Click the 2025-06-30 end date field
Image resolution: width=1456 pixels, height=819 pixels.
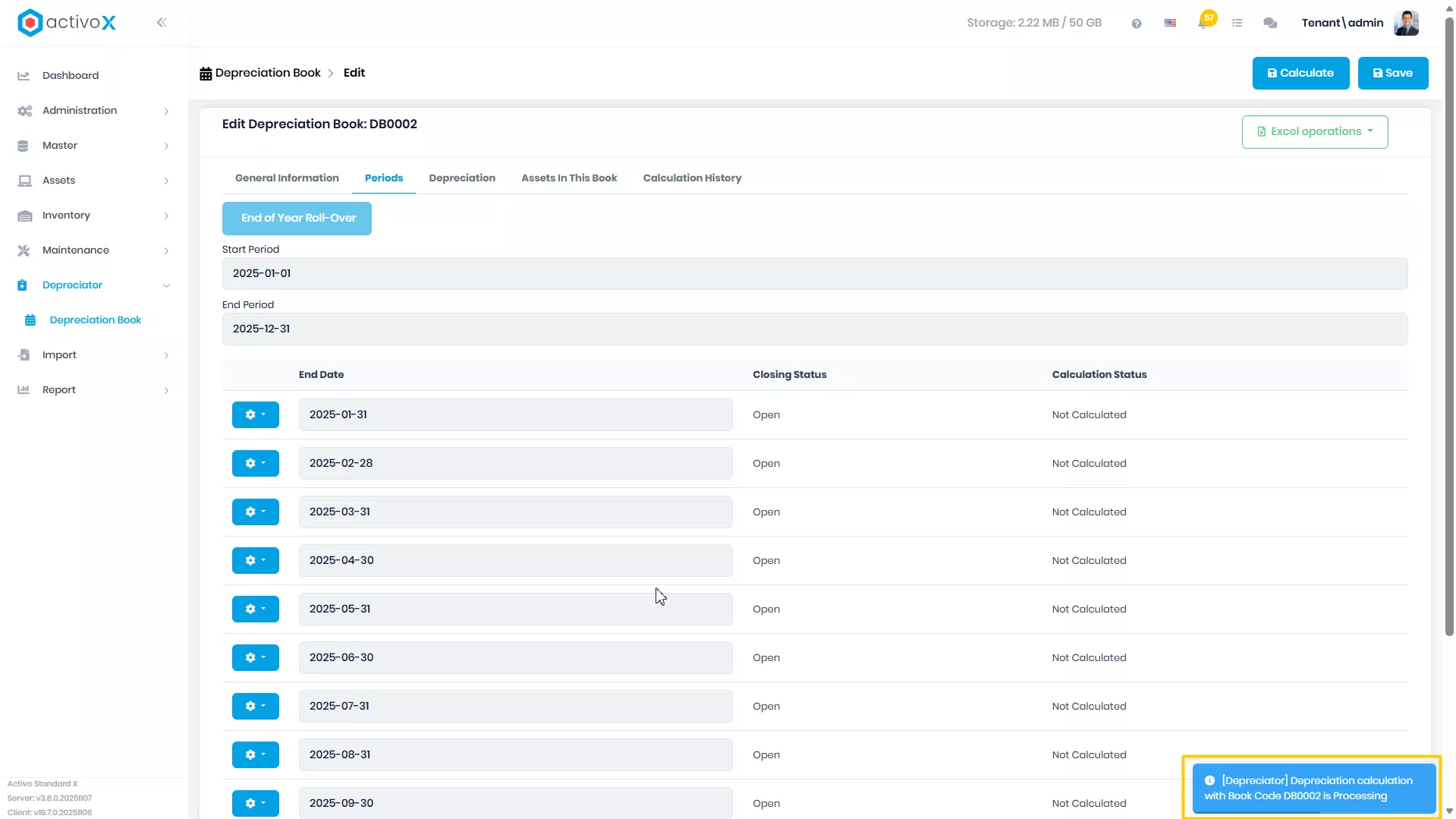[516, 658]
